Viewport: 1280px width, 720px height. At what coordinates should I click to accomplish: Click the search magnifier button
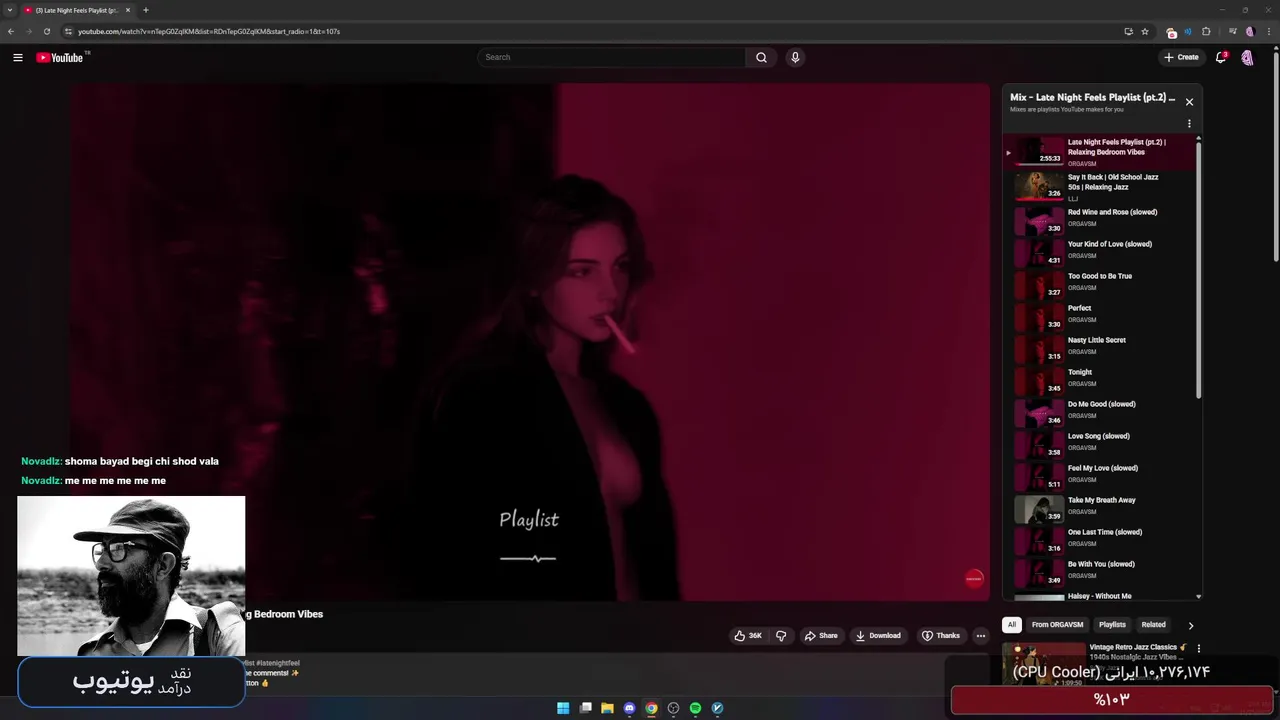pos(761,57)
